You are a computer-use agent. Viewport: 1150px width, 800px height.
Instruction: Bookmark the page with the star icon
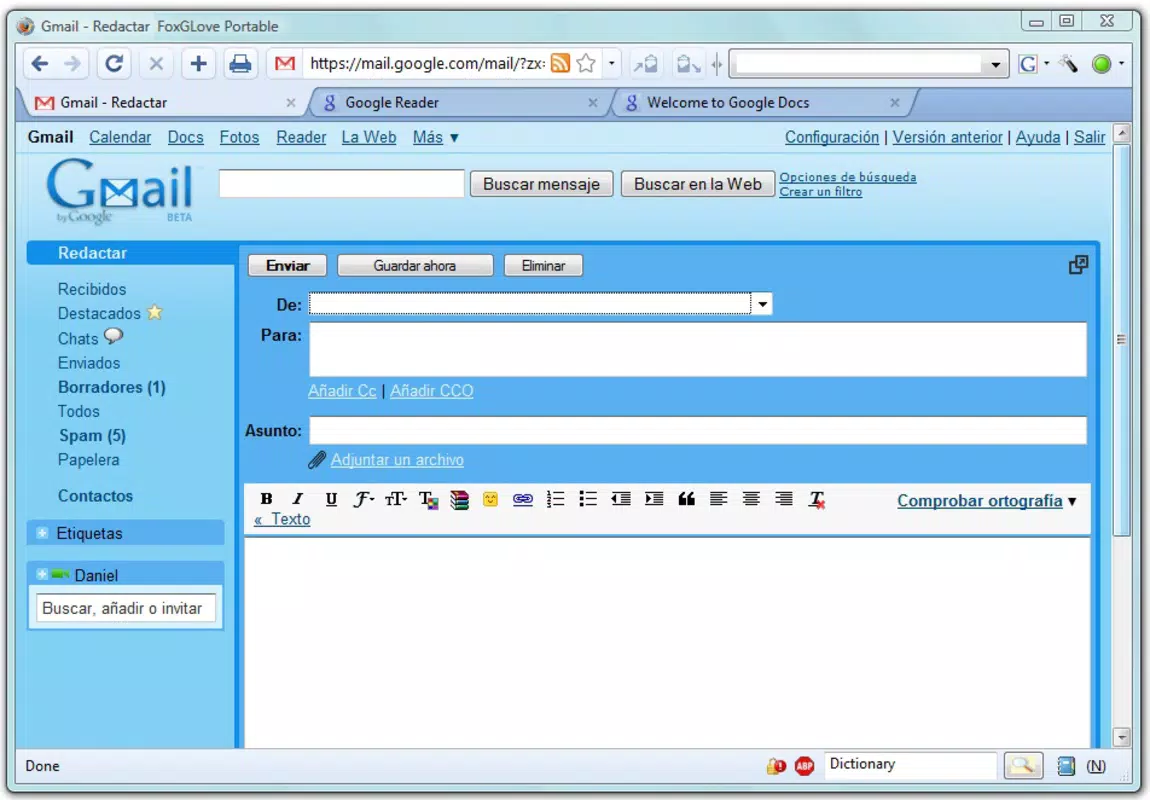[x=586, y=63]
